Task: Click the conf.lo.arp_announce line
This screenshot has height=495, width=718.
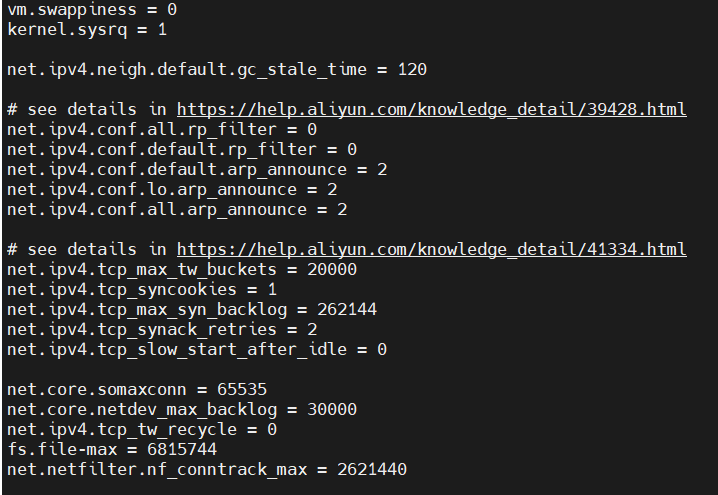Action: (172, 190)
